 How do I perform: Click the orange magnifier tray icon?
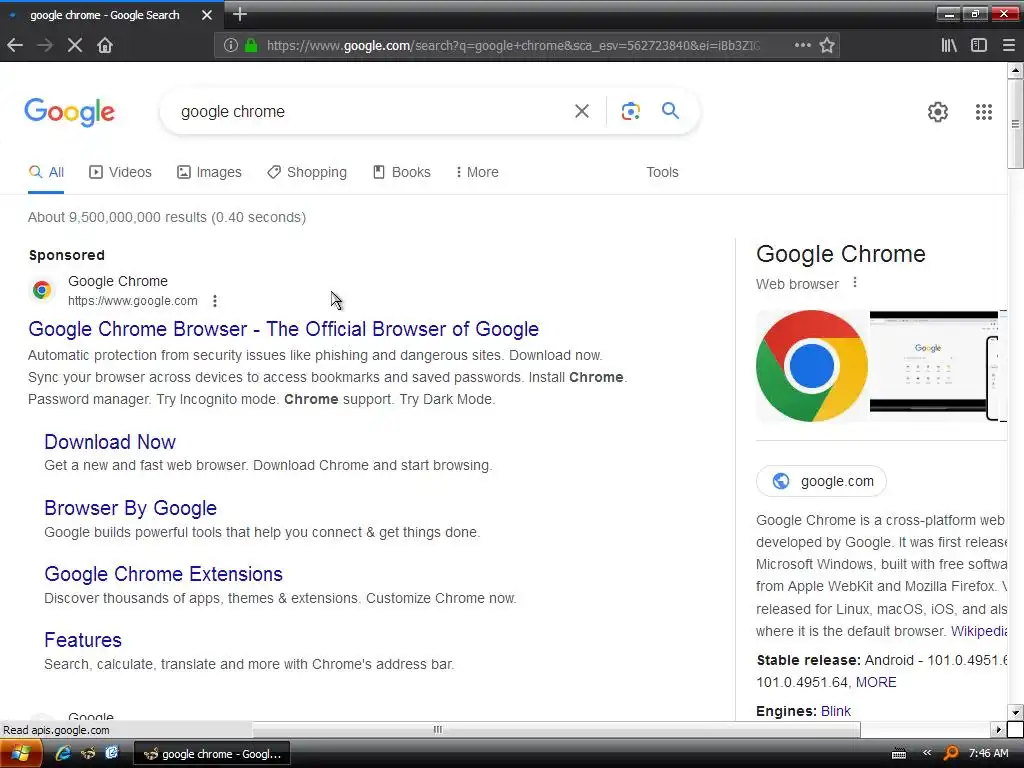tap(951, 754)
